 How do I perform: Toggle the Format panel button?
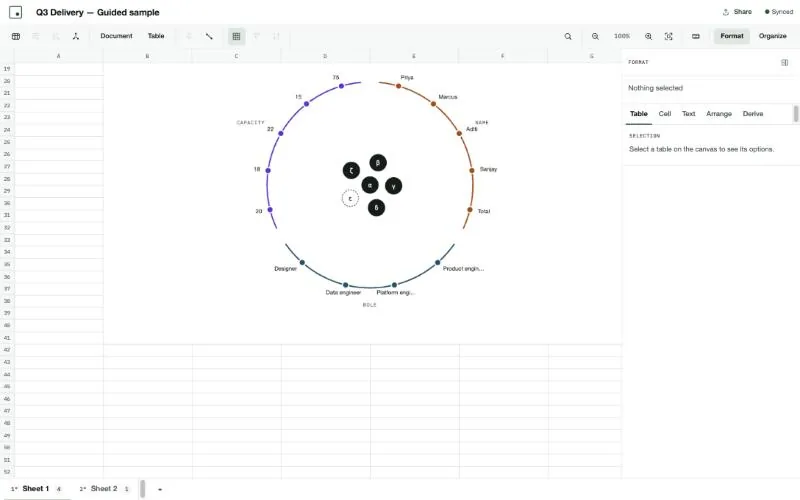click(732, 36)
